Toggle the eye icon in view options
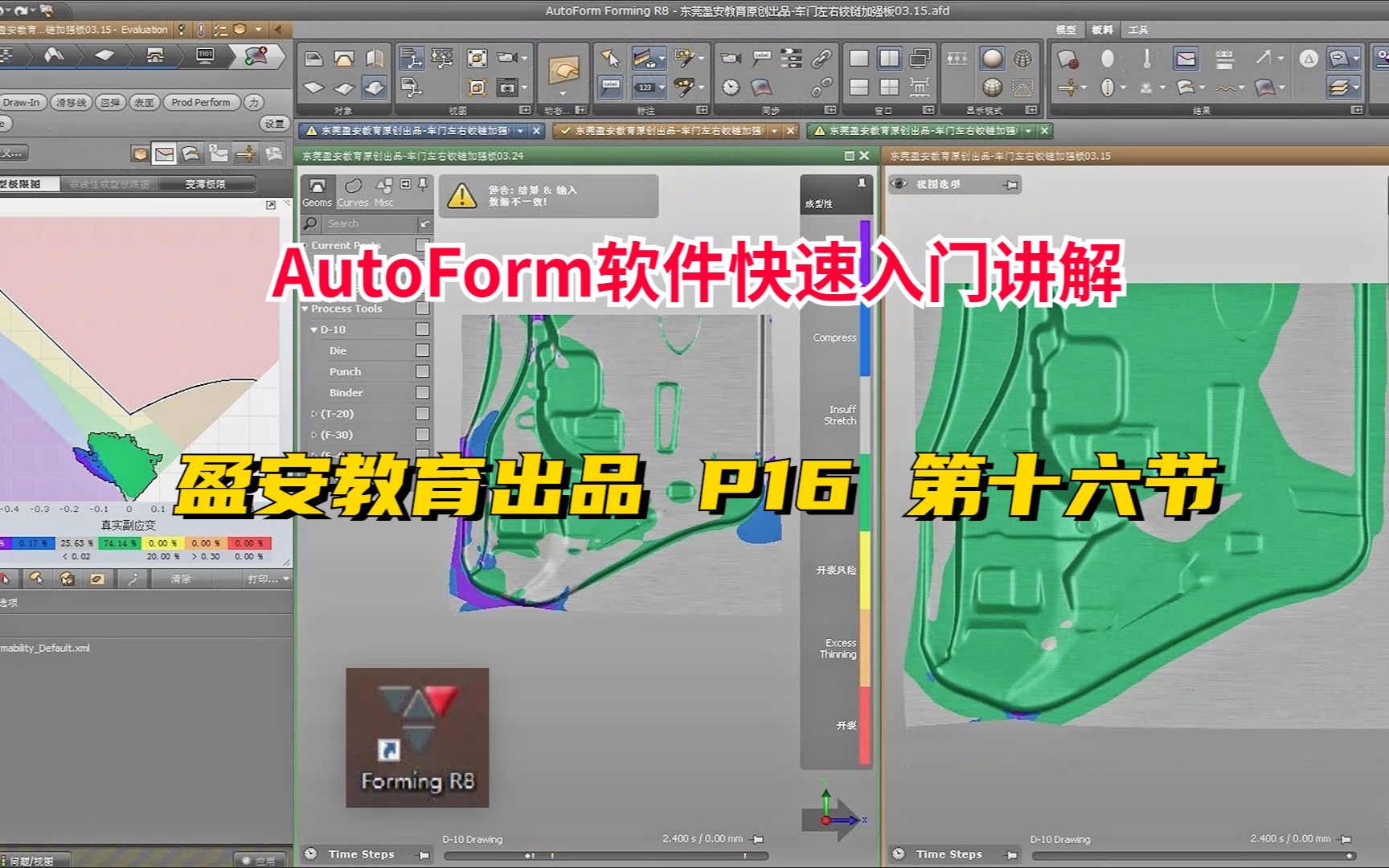1389x868 pixels. (900, 184)
